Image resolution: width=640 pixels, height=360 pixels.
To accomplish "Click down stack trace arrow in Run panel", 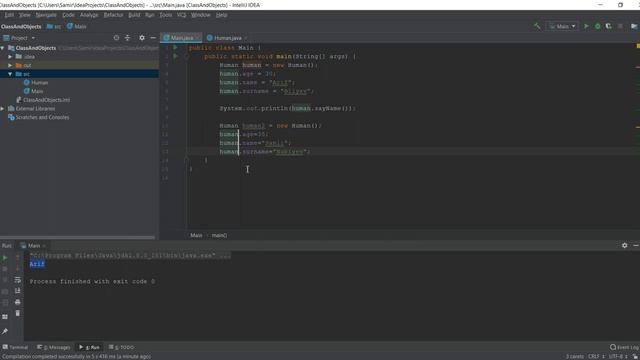I will (x=18, y=269).
